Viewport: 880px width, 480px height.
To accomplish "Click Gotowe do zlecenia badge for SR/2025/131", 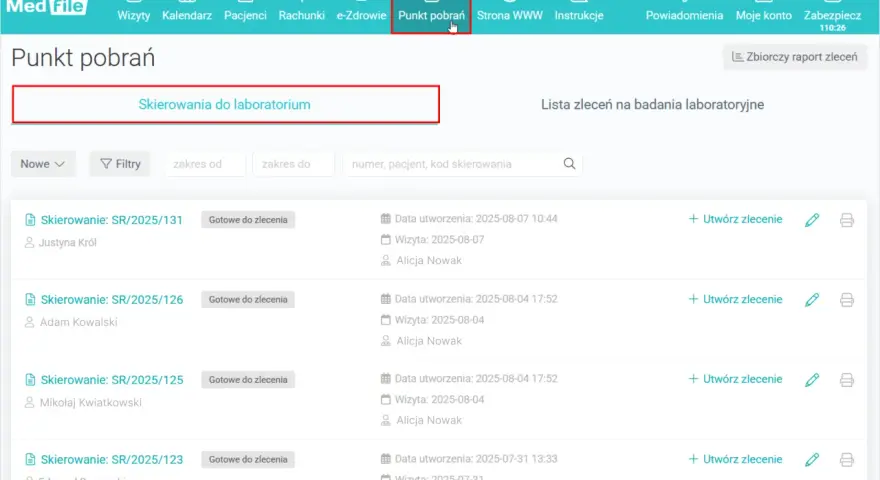I will tap(248, 220).
